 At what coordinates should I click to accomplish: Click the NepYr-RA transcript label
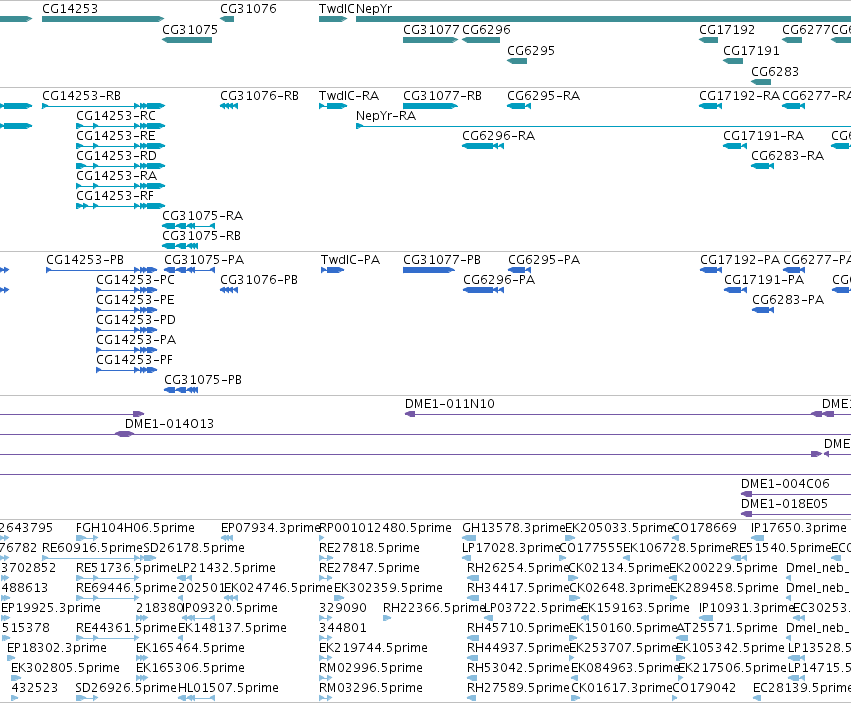[x=386, y=116]
